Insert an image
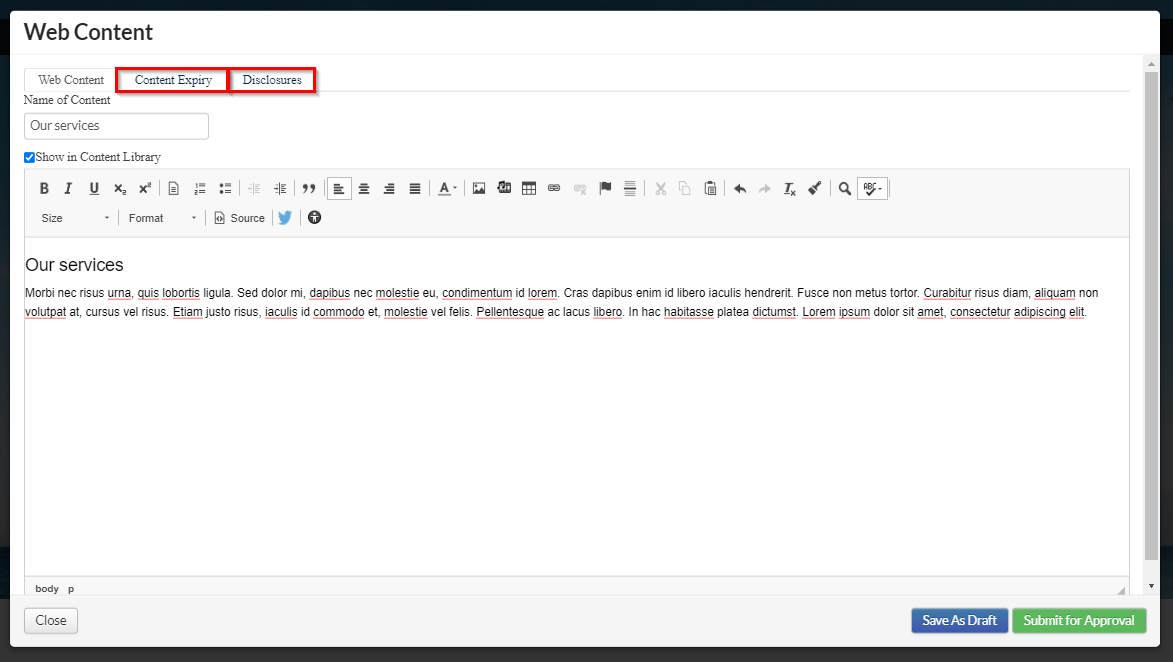The height and width of the screenshot is (662, 1173). [479, 189]
